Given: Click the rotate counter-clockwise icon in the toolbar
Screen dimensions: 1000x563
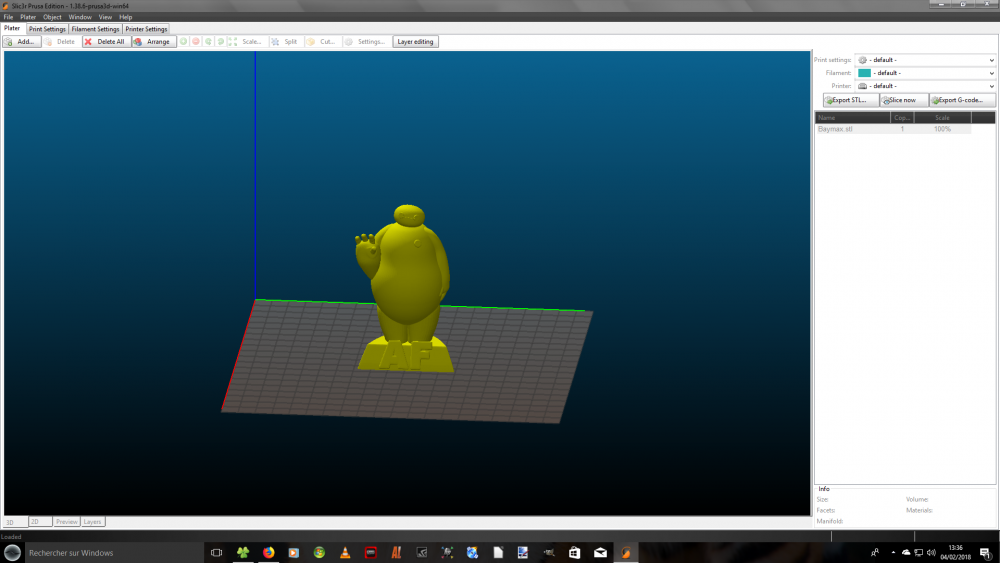Looking at the screenshot, I should [209, 41].
